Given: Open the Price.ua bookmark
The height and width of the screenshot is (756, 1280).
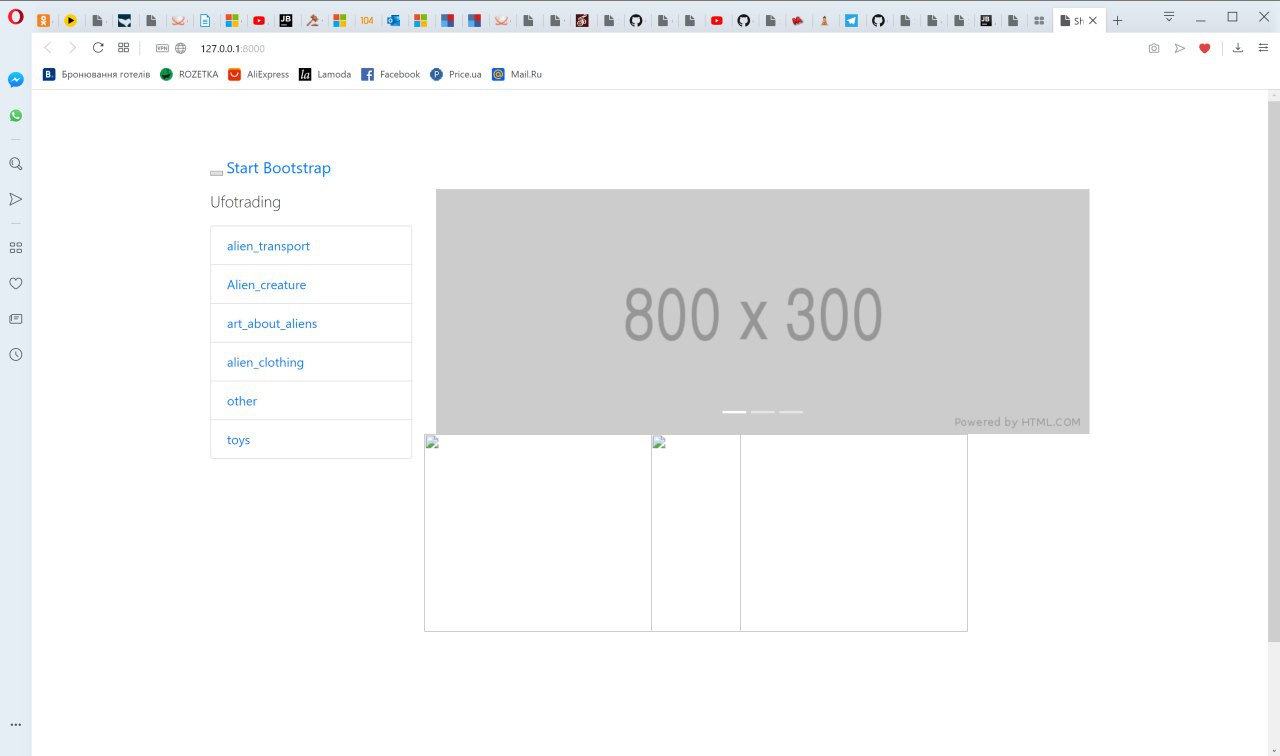Looking at the screenshot, I should (455, 74).
